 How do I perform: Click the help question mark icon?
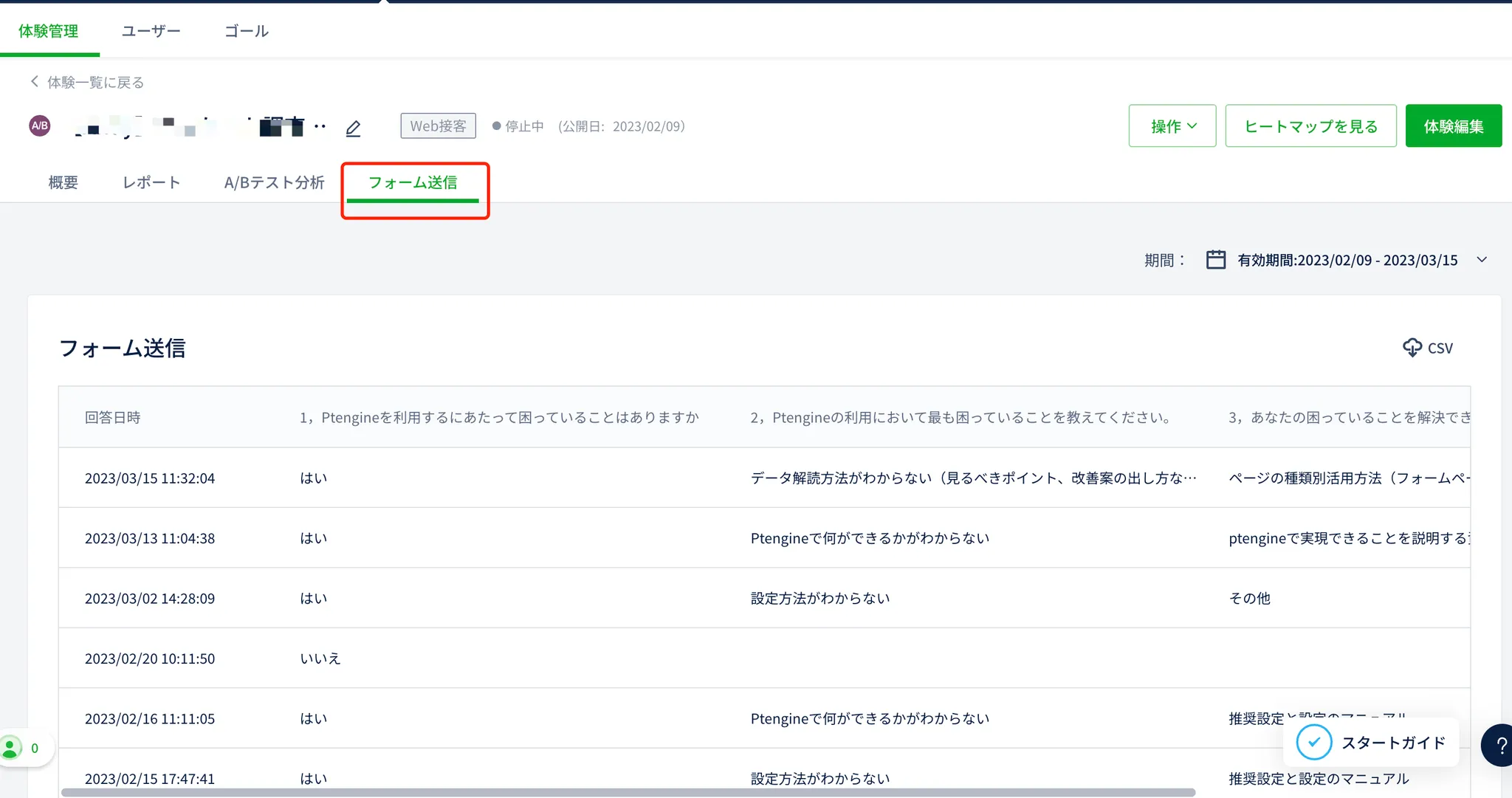click(1500, 746)
